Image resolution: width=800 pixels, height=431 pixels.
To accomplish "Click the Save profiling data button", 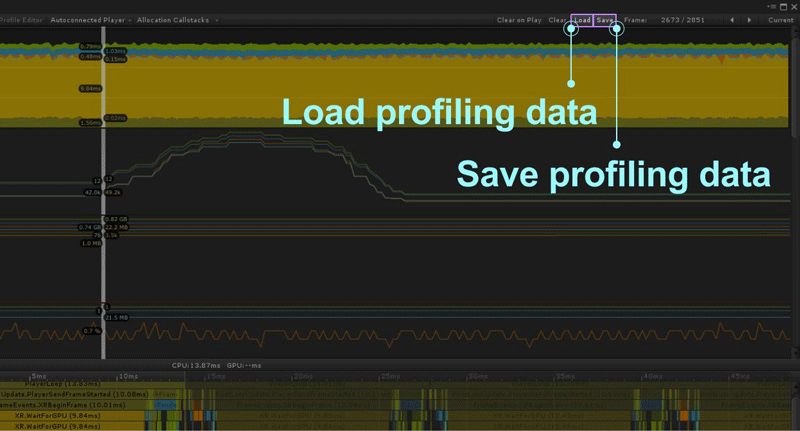I will 605,20.
